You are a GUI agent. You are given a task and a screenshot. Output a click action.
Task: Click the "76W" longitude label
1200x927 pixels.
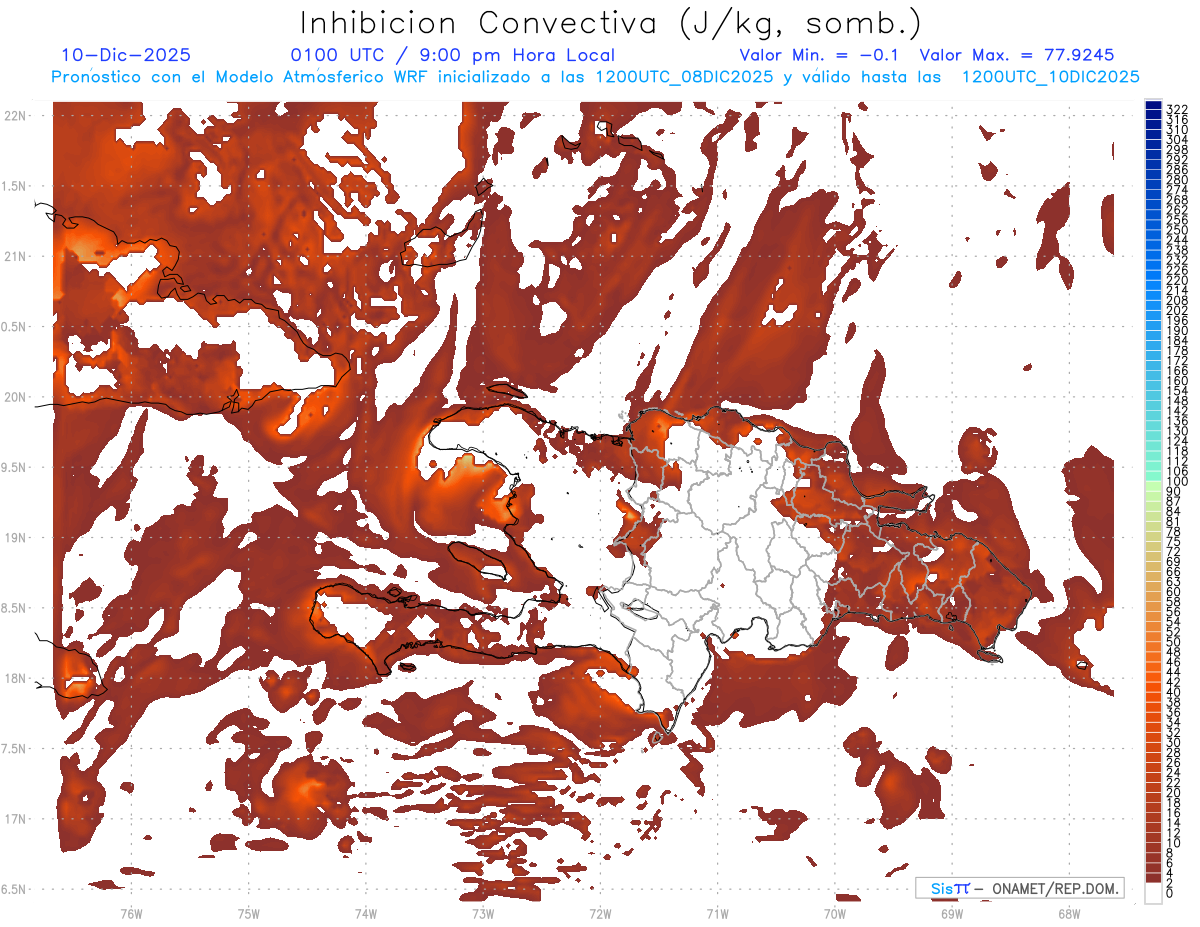point(131,913)
